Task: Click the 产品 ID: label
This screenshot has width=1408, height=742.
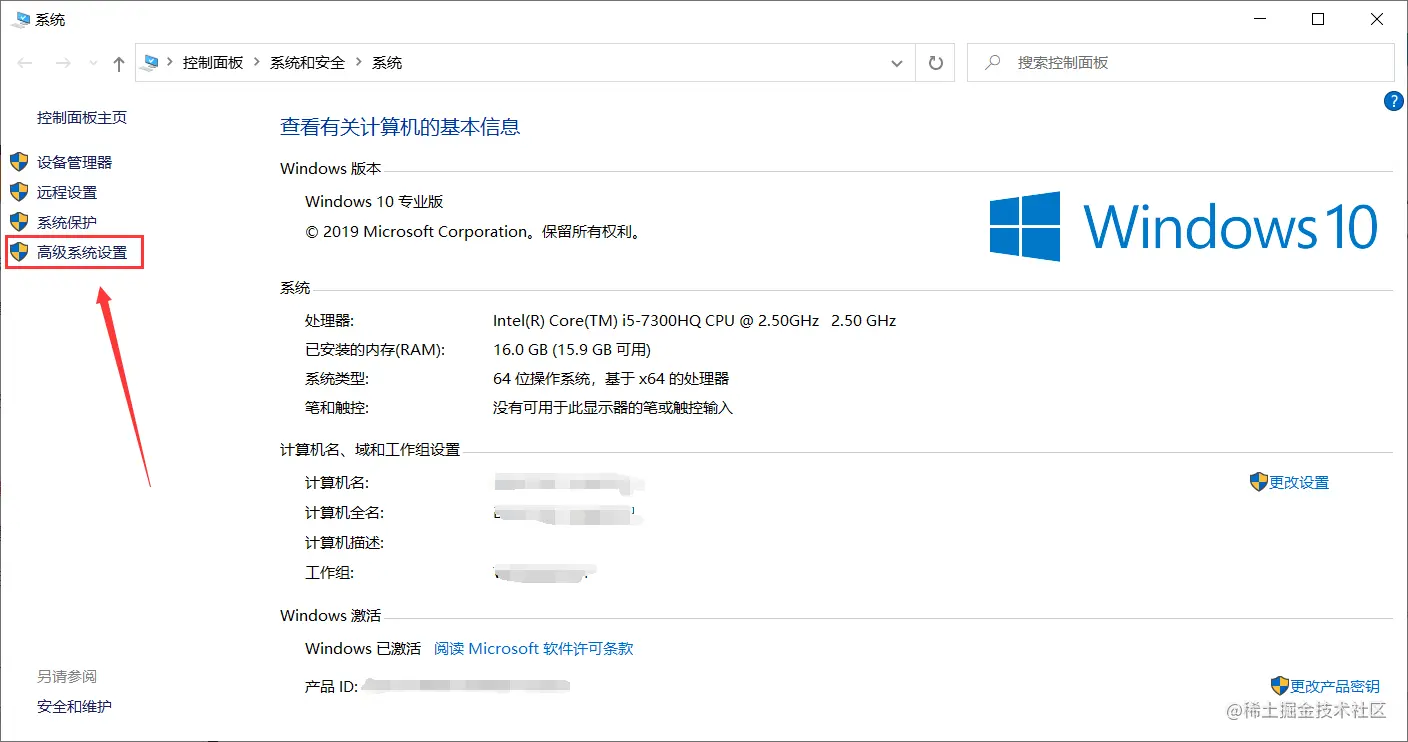Action: 332,686
